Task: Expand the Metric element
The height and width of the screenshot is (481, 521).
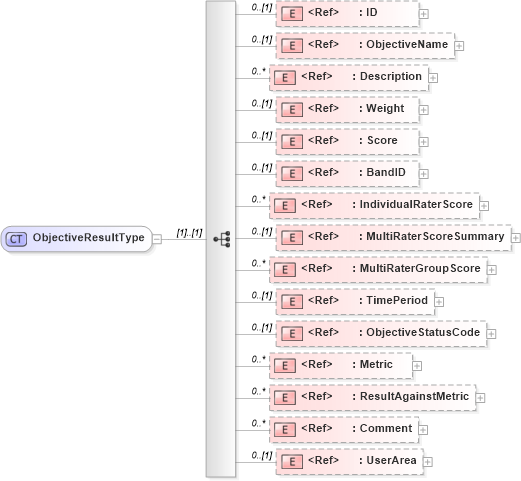Action: pyautogui.click(x=417, y=366)
